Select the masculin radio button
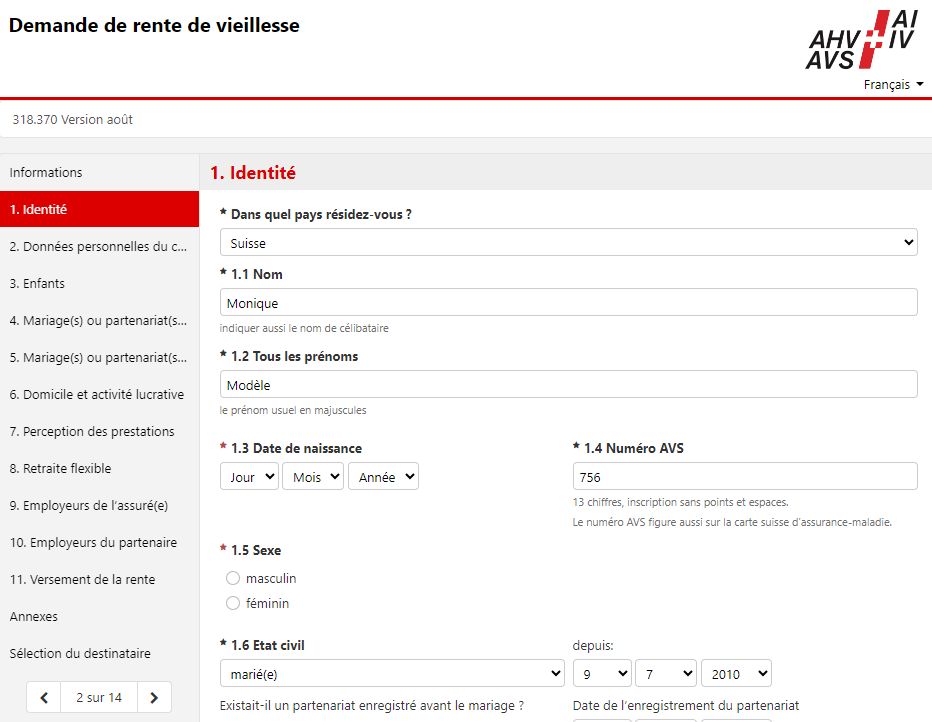Image resolution: width=932 pixels, height=722 pixels. (233, 578)
